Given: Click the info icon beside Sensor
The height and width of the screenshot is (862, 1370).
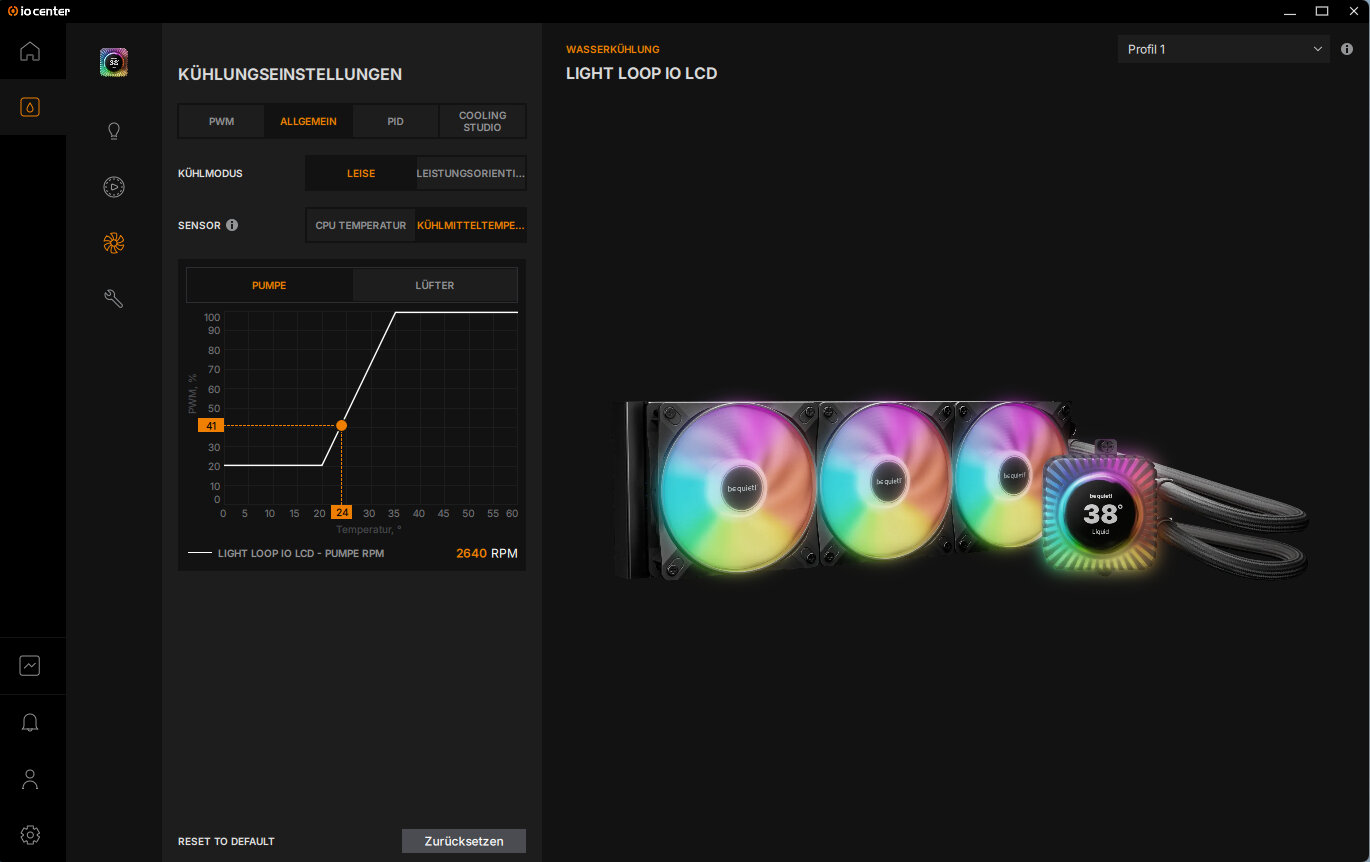Looking at the screenshot, I should (x=232, y=225).
